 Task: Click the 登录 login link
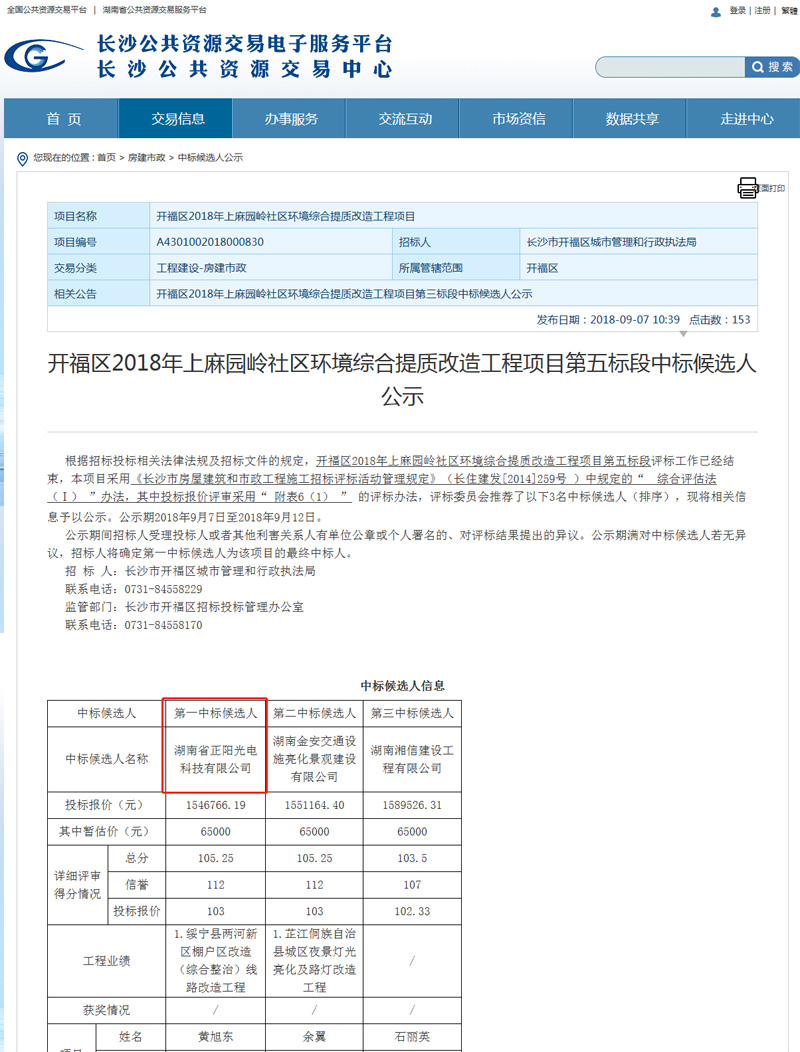(x=738, y=10)
